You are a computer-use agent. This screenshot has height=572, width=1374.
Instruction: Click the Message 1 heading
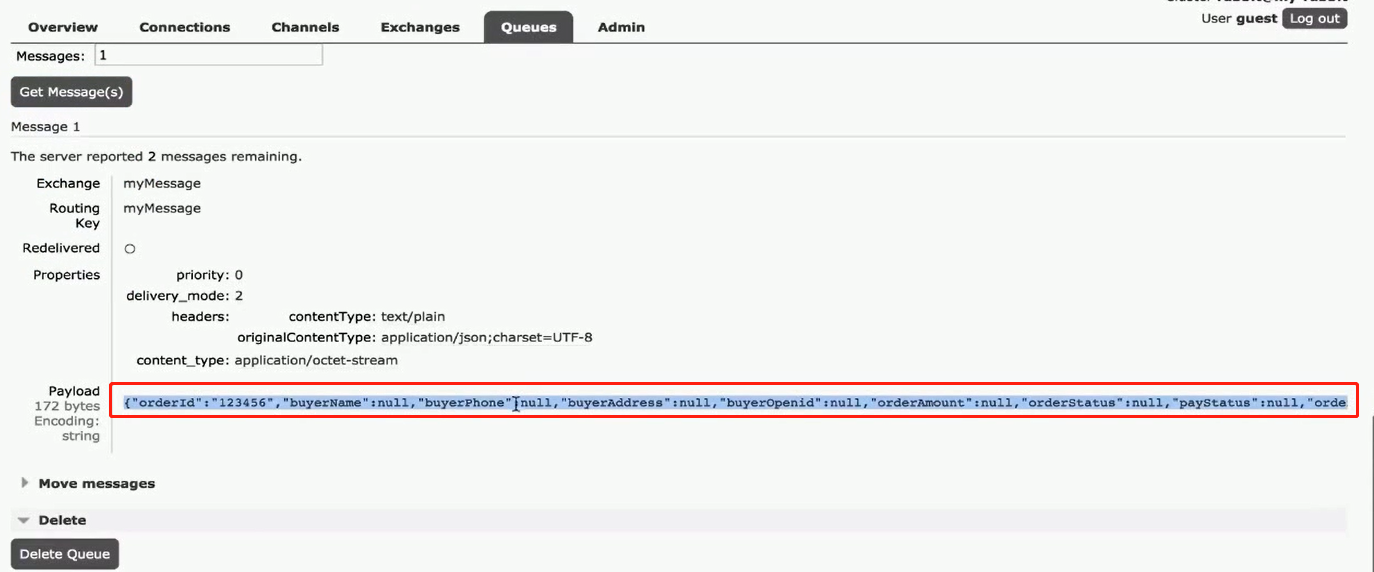click(x=45, y=127)
